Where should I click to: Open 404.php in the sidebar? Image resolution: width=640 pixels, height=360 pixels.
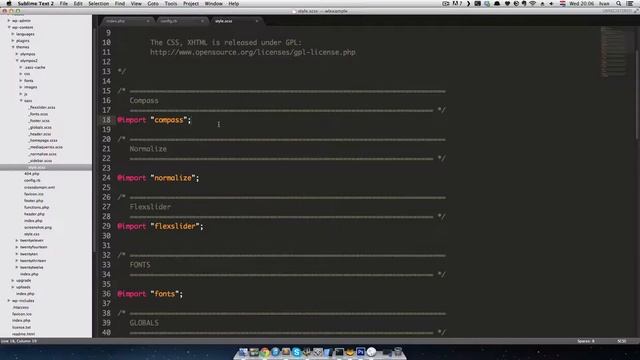point(31,173)
